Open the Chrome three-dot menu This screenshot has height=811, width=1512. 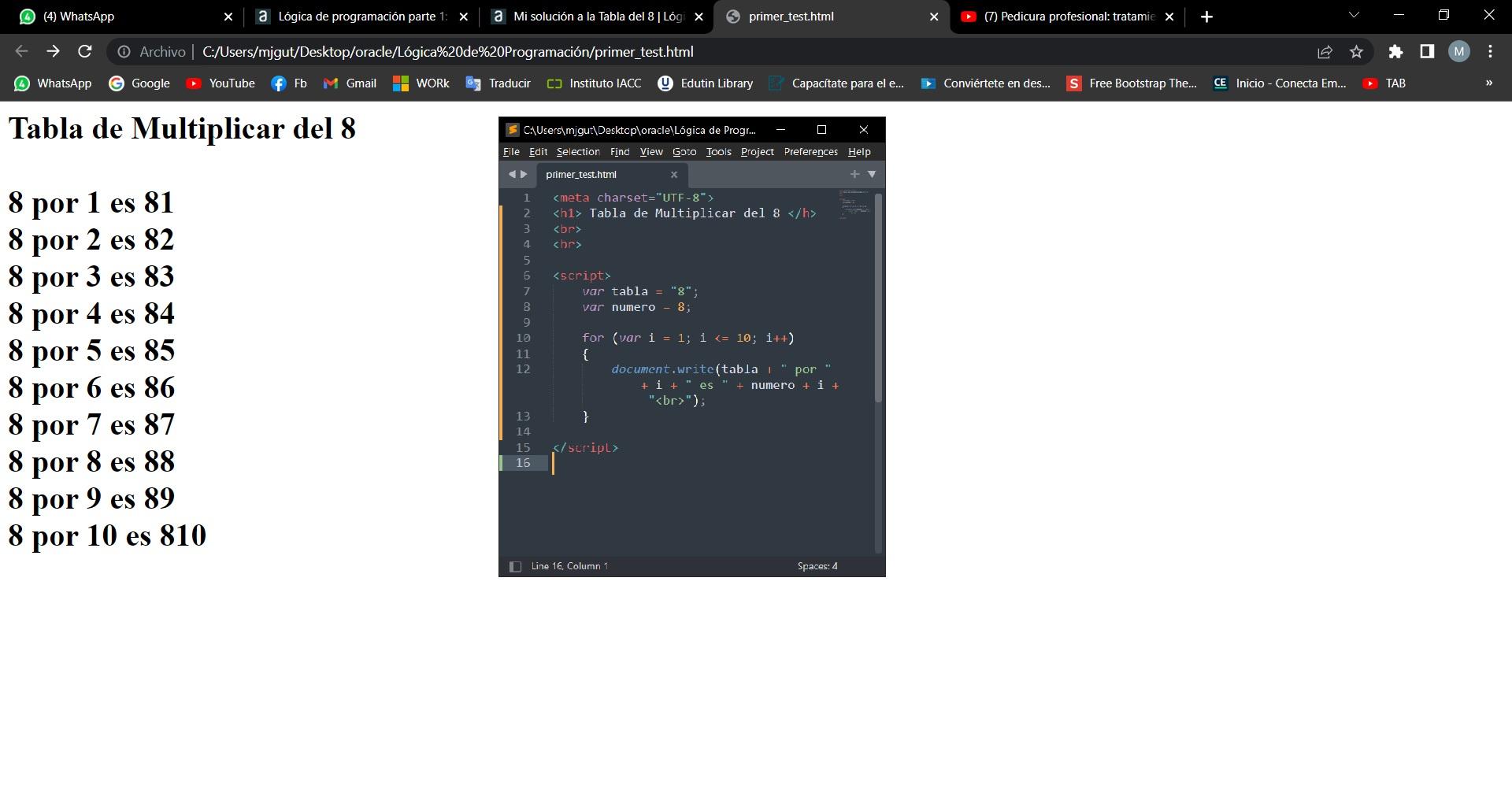click(x=1490, y=52)
